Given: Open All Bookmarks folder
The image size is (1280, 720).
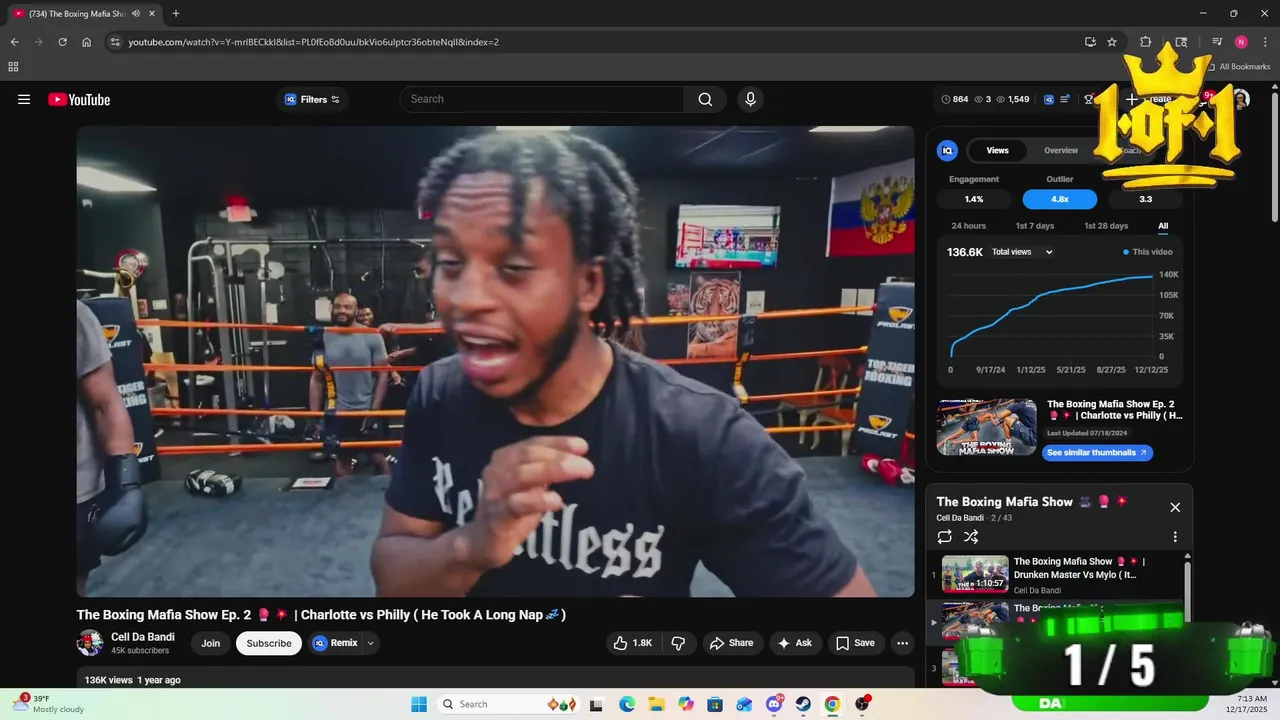Looking at the screenshot, I should pos(1238,67).
